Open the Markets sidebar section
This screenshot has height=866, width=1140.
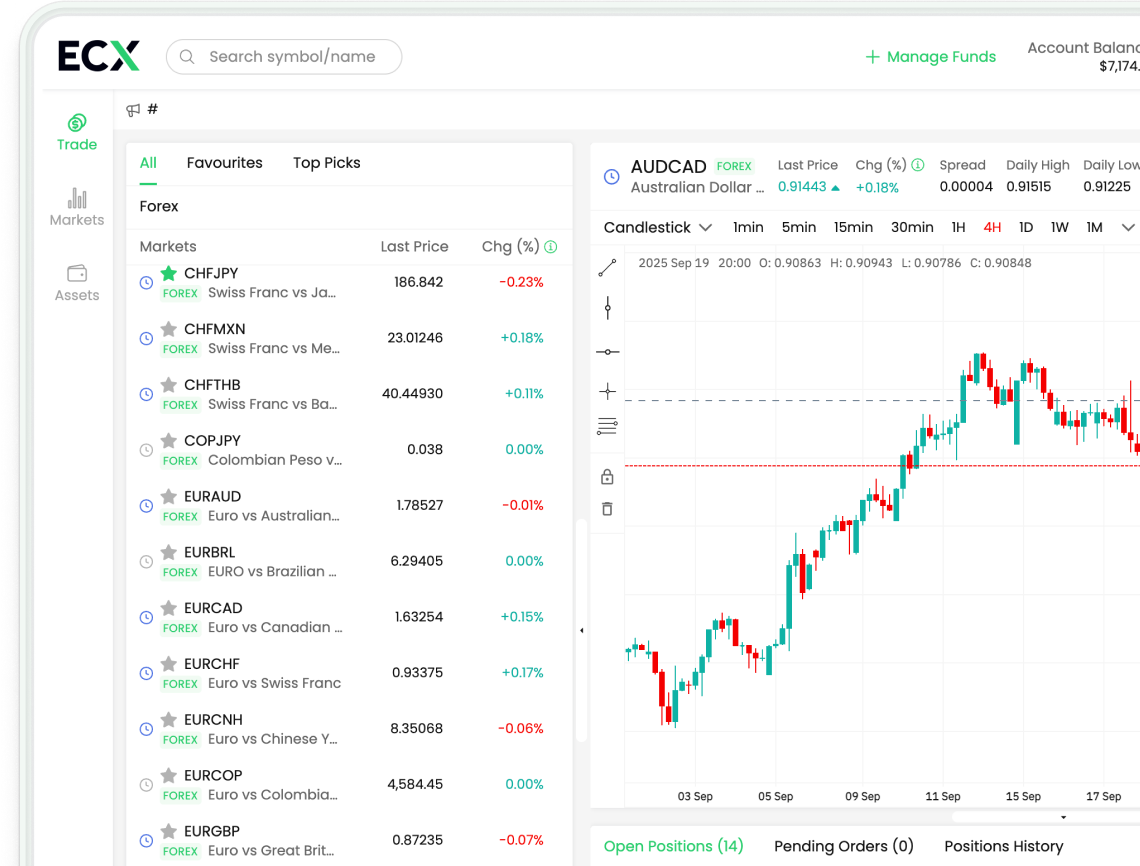click(x=77, y=207)
